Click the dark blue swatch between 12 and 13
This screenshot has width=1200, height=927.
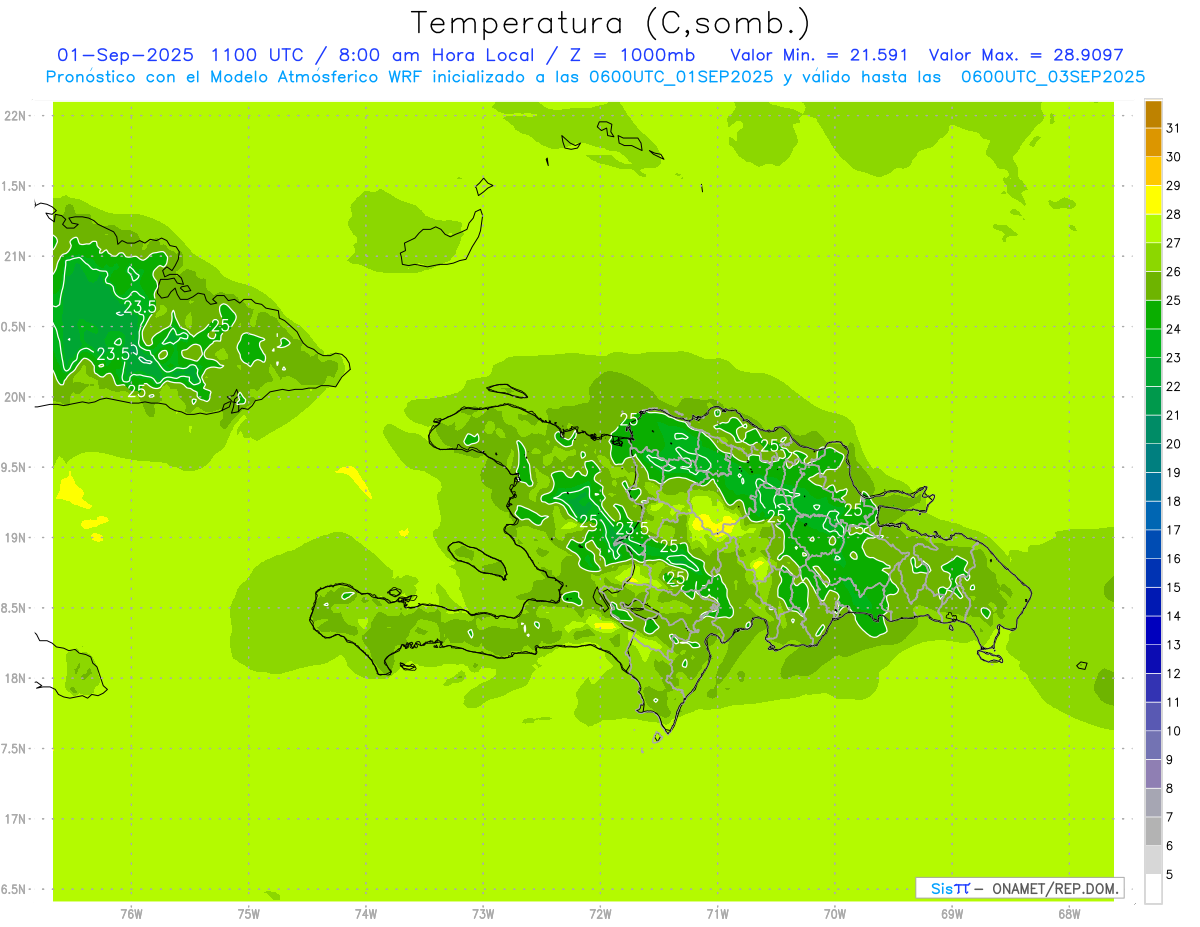[1153, 659]
